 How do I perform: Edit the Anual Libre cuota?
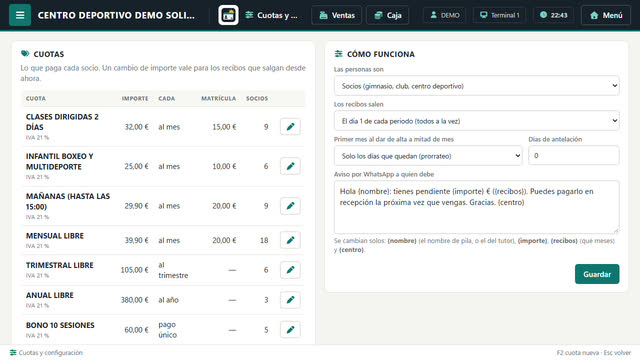tap(290, 300)
